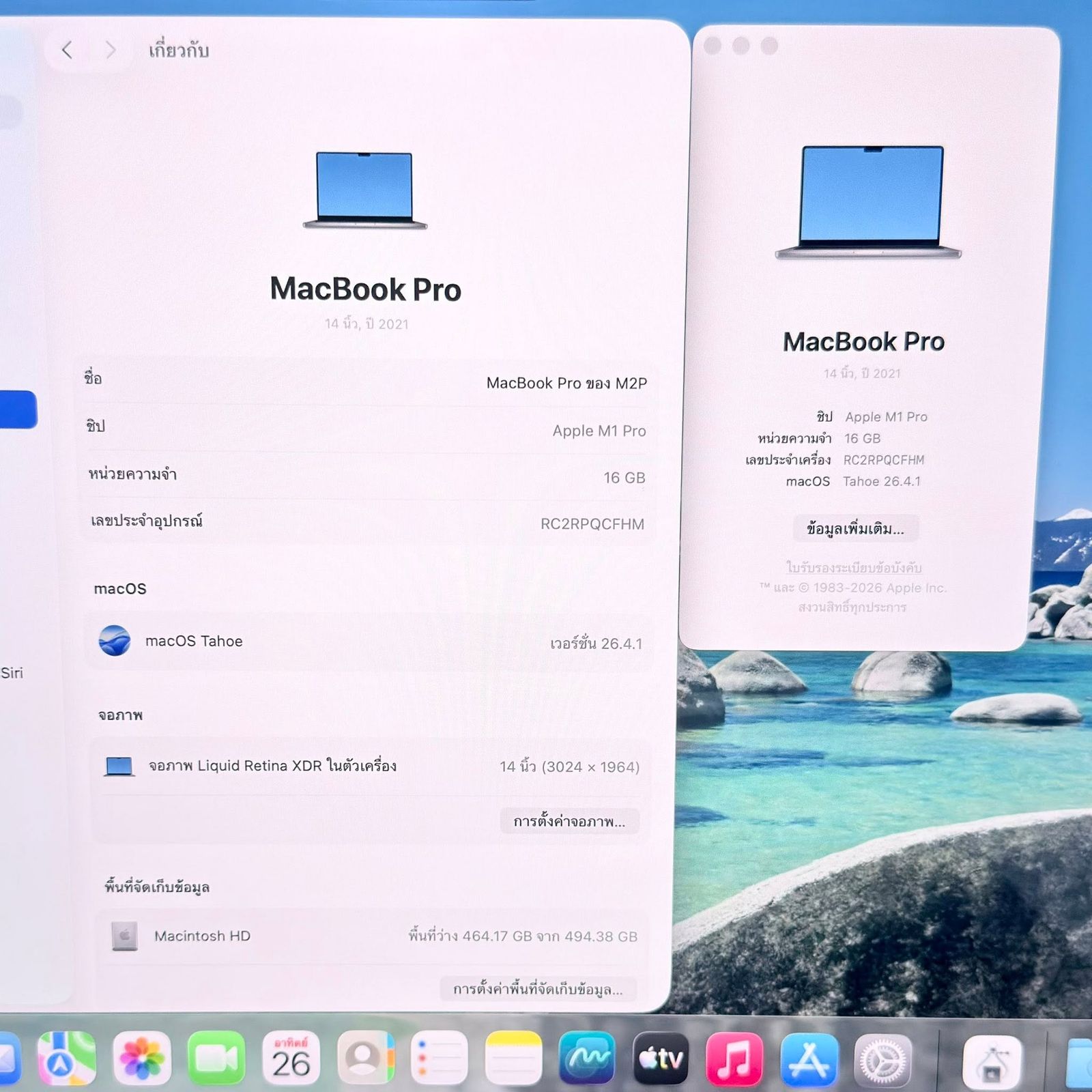Click "14 นิ้ว, ปี 2021" in the About This Mac window

coord(862,373)
